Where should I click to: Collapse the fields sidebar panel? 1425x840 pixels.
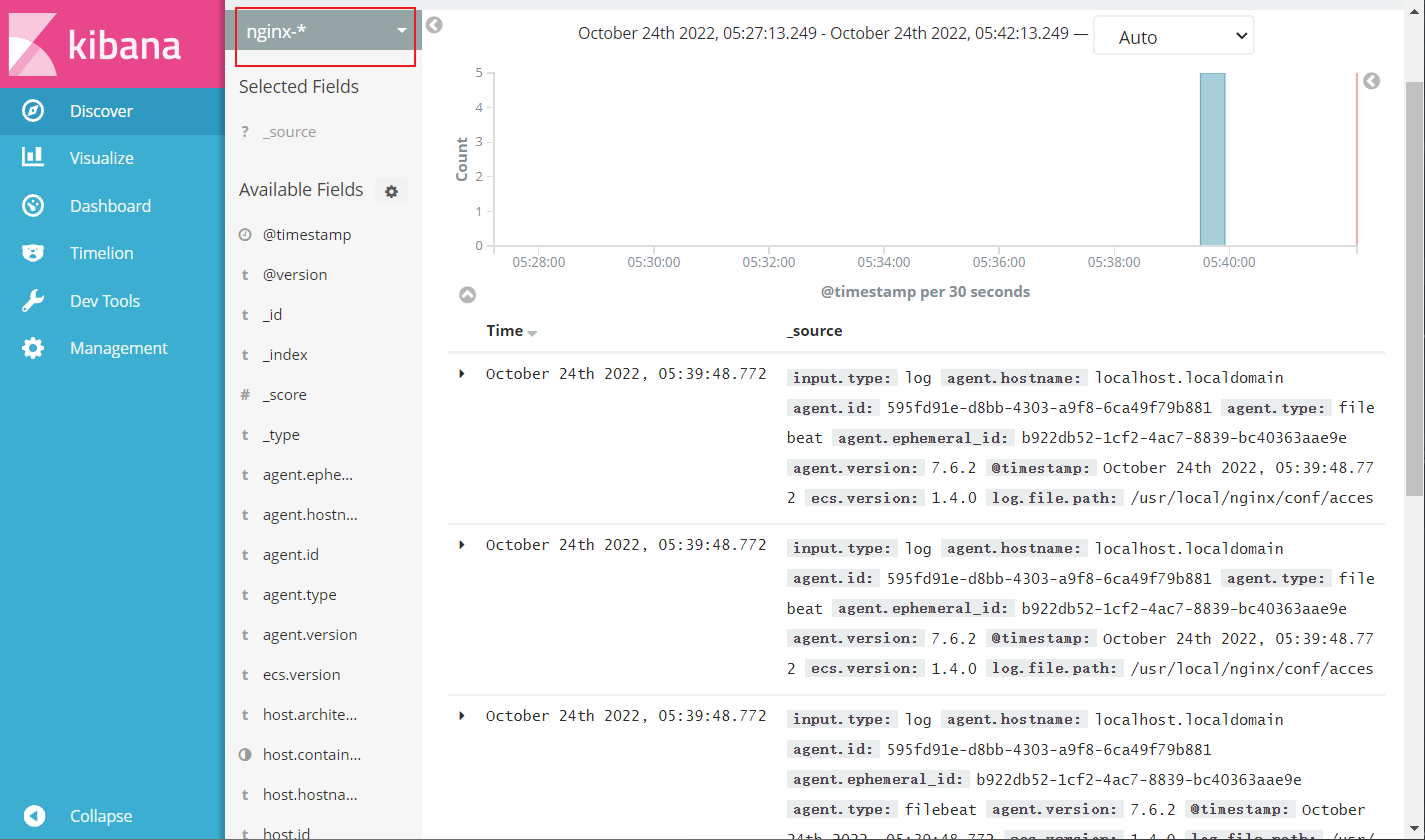click(433, 25)
